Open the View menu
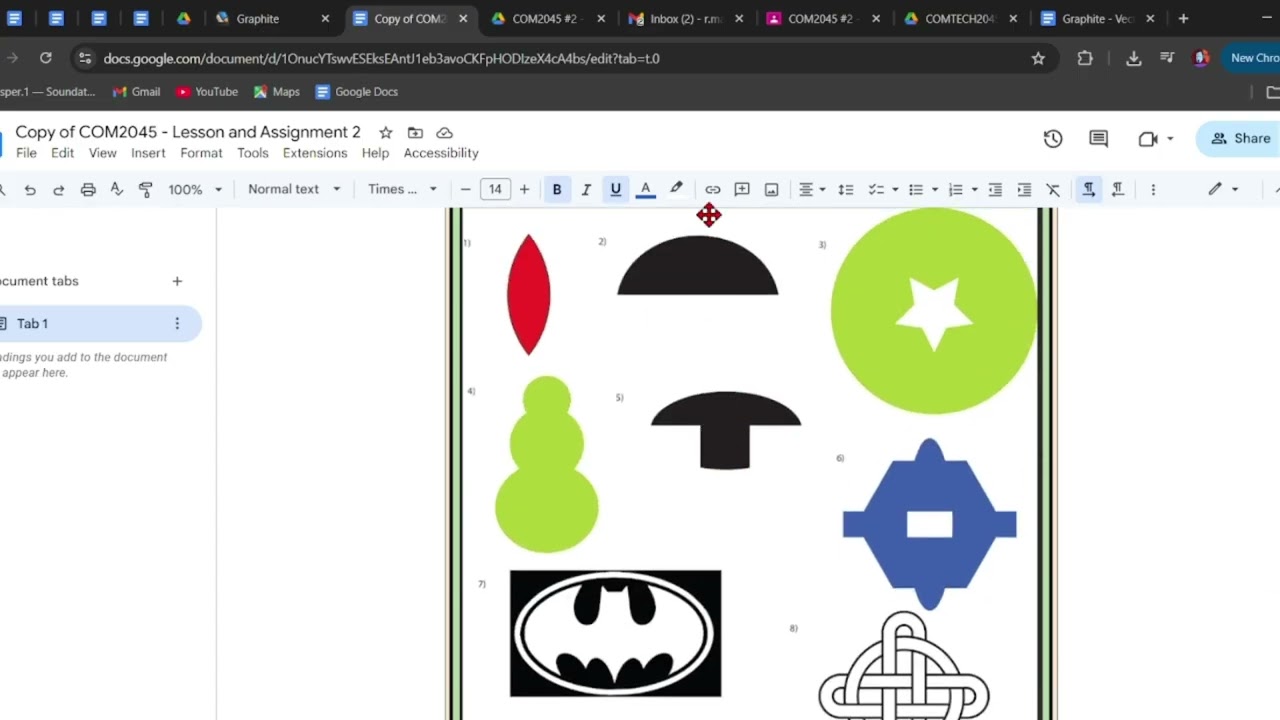Image resolution: width=1280 pixels, height=720 pixels. pyautogui.click(x=102, y=153)
